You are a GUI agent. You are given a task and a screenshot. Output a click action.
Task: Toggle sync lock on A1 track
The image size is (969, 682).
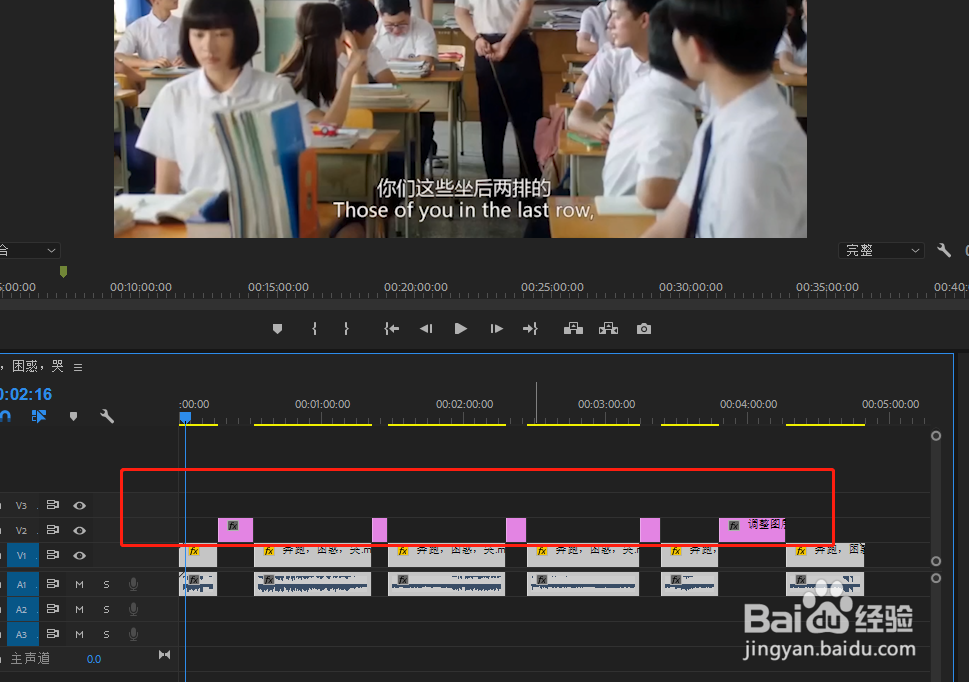(x=53, y=584)
